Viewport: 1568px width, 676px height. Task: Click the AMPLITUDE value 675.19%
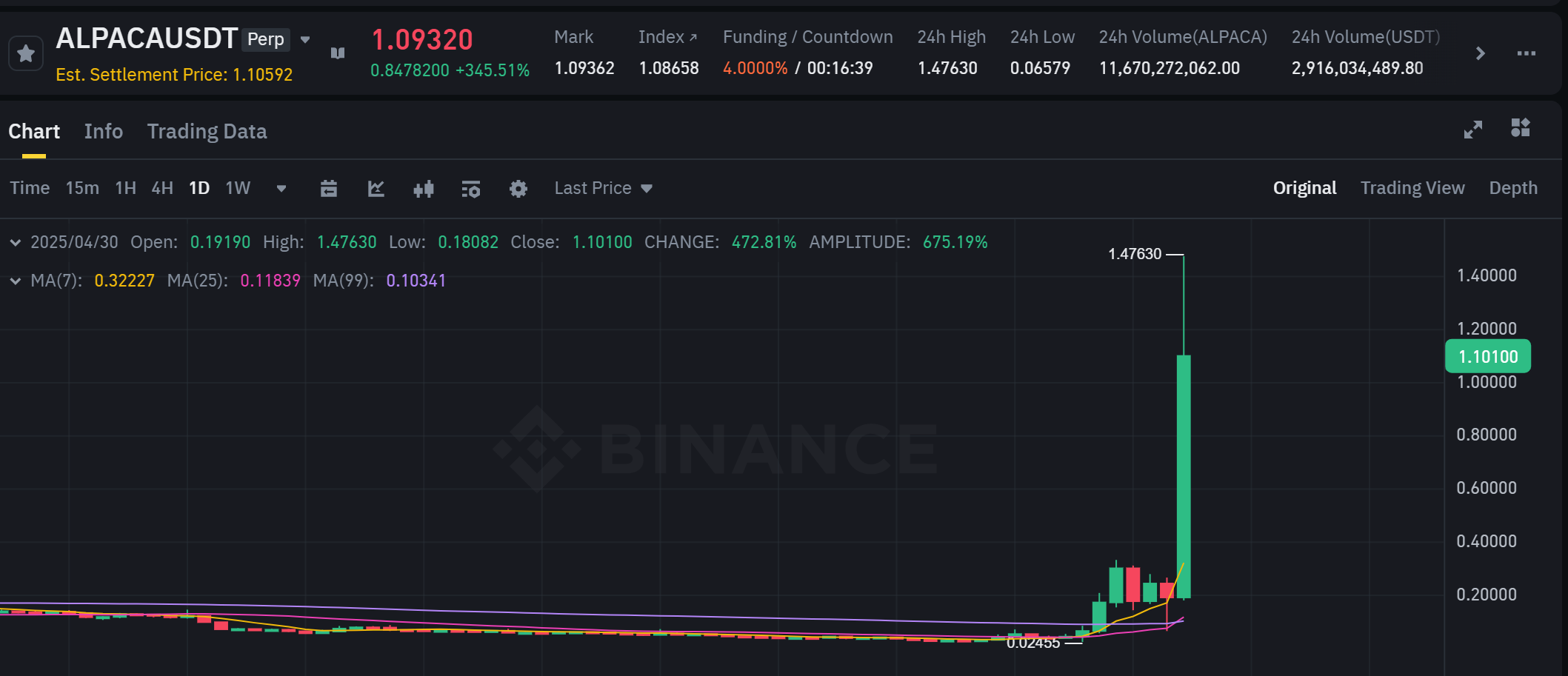click(x=955, y=242)
